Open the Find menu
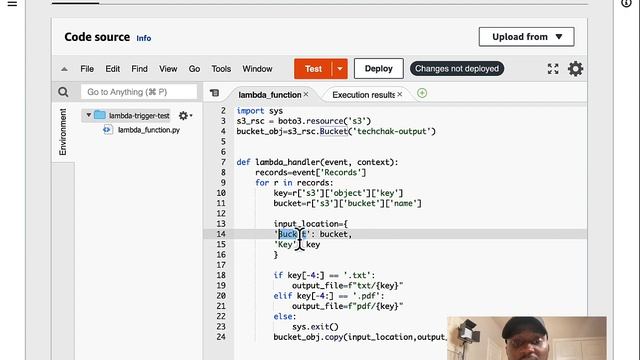Screen dimensions: 640x360 [x=139, y=69]
